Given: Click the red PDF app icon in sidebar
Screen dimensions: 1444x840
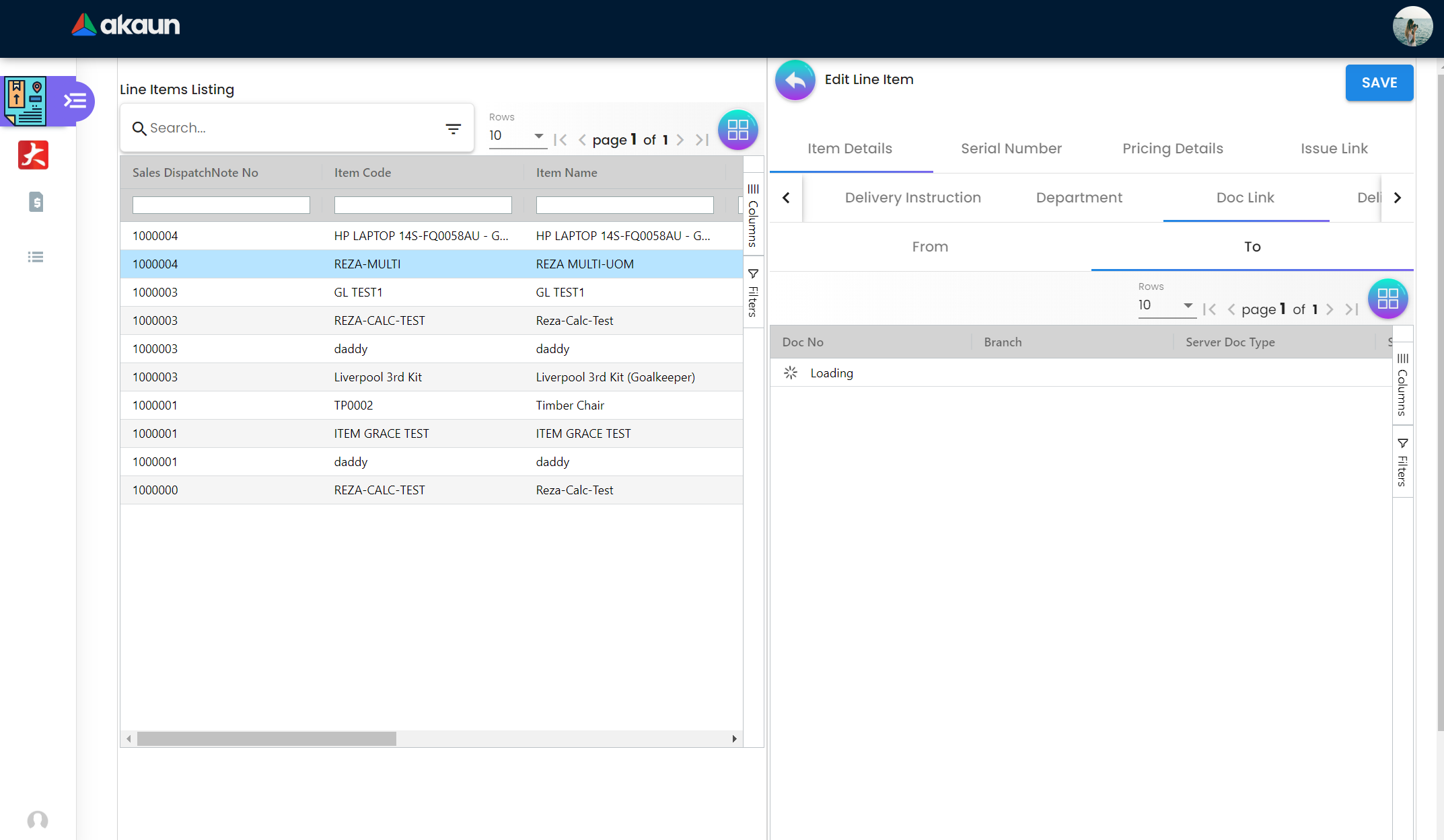Looking at the screenshot, I should coord(33,155).
